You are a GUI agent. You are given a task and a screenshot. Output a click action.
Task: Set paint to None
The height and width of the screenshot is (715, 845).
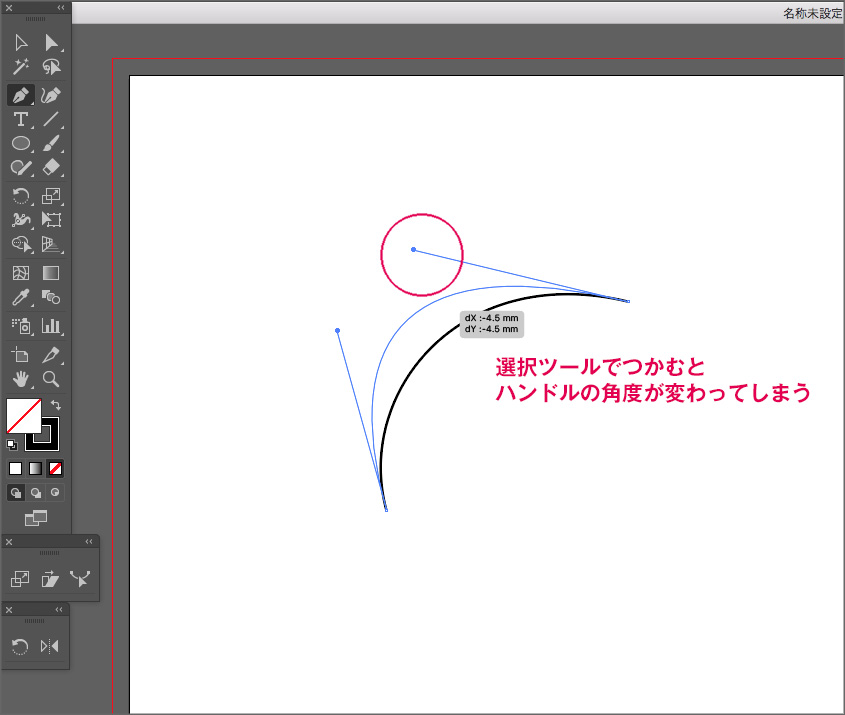[55, 469]
